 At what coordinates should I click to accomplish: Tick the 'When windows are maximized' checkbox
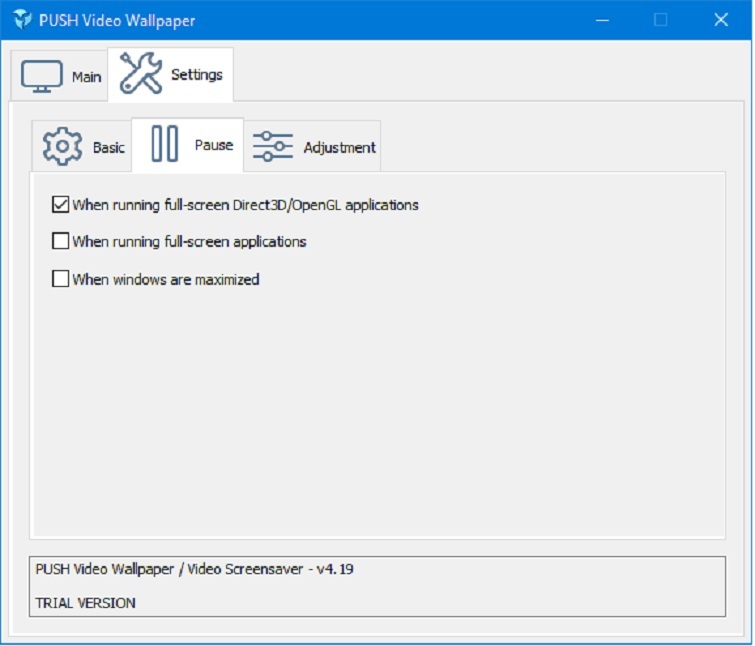(60, 279)
